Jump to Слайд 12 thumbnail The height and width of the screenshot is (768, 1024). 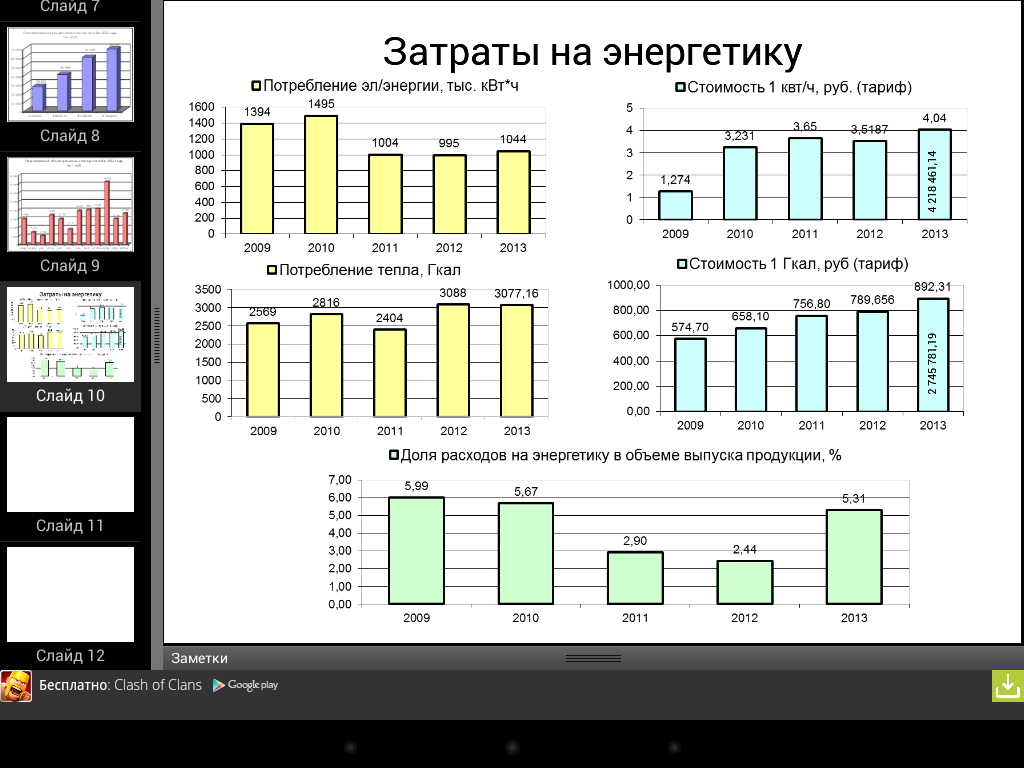70,594
